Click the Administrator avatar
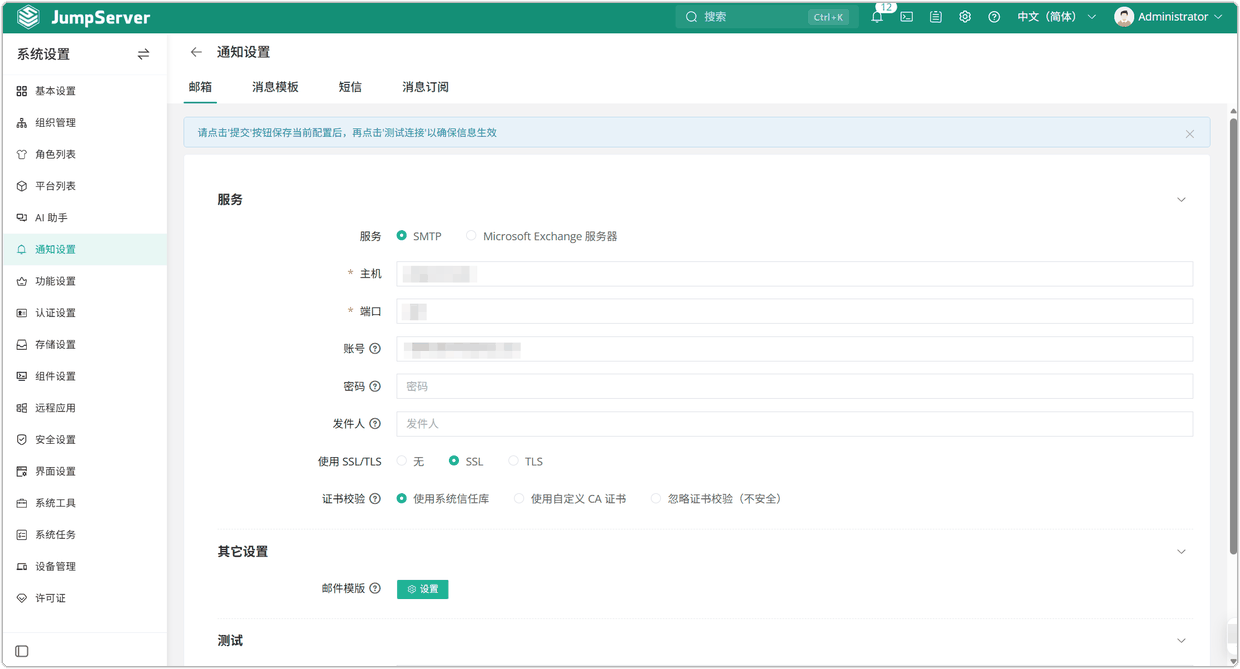The image size is (1240, 669). pyautogui.click(x=1124, y=17)
